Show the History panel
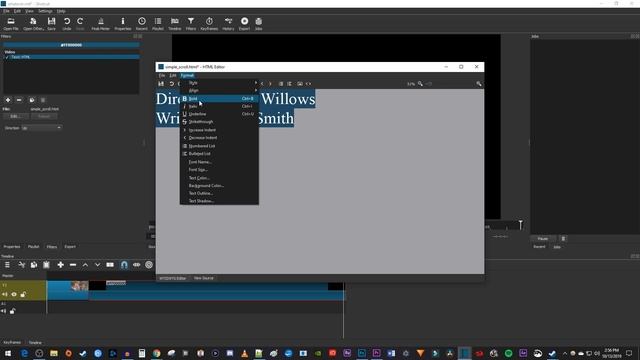Viewport: 640px width, 360px height. 228,24
